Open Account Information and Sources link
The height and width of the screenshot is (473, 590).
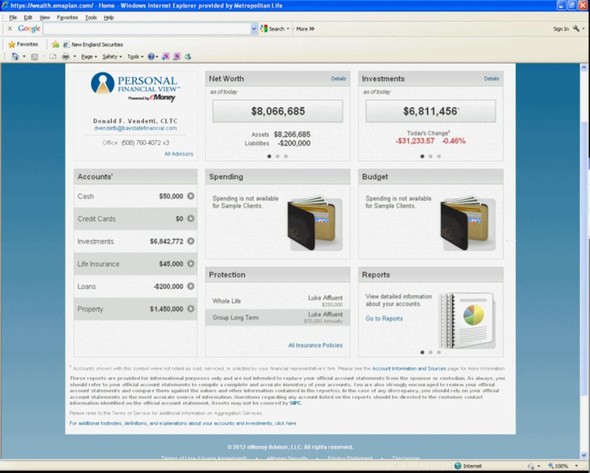(x=409, y=368)
